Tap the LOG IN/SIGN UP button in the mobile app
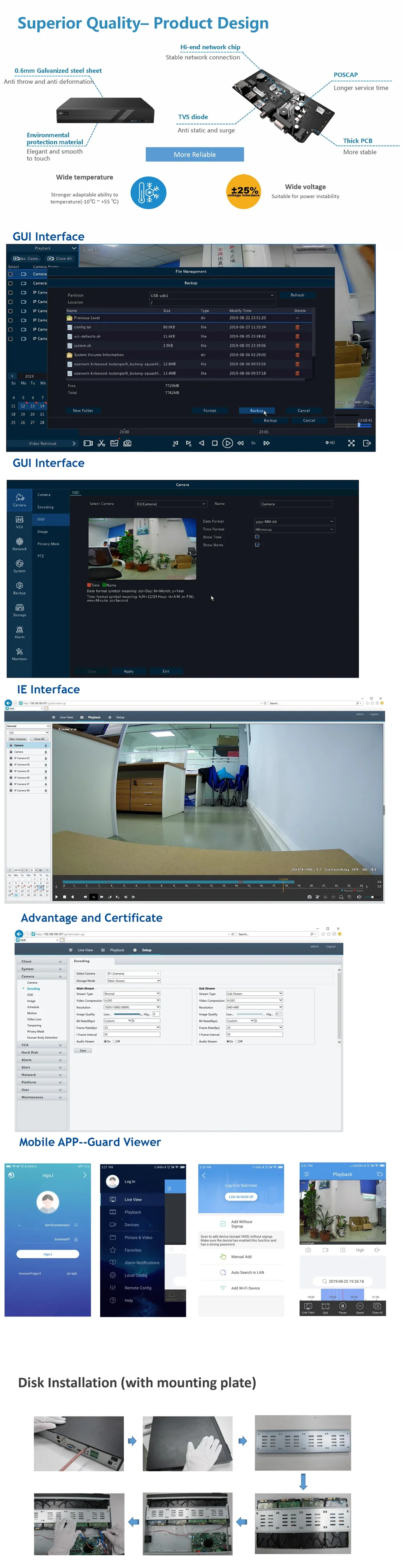 click(x=241, y=1197)
